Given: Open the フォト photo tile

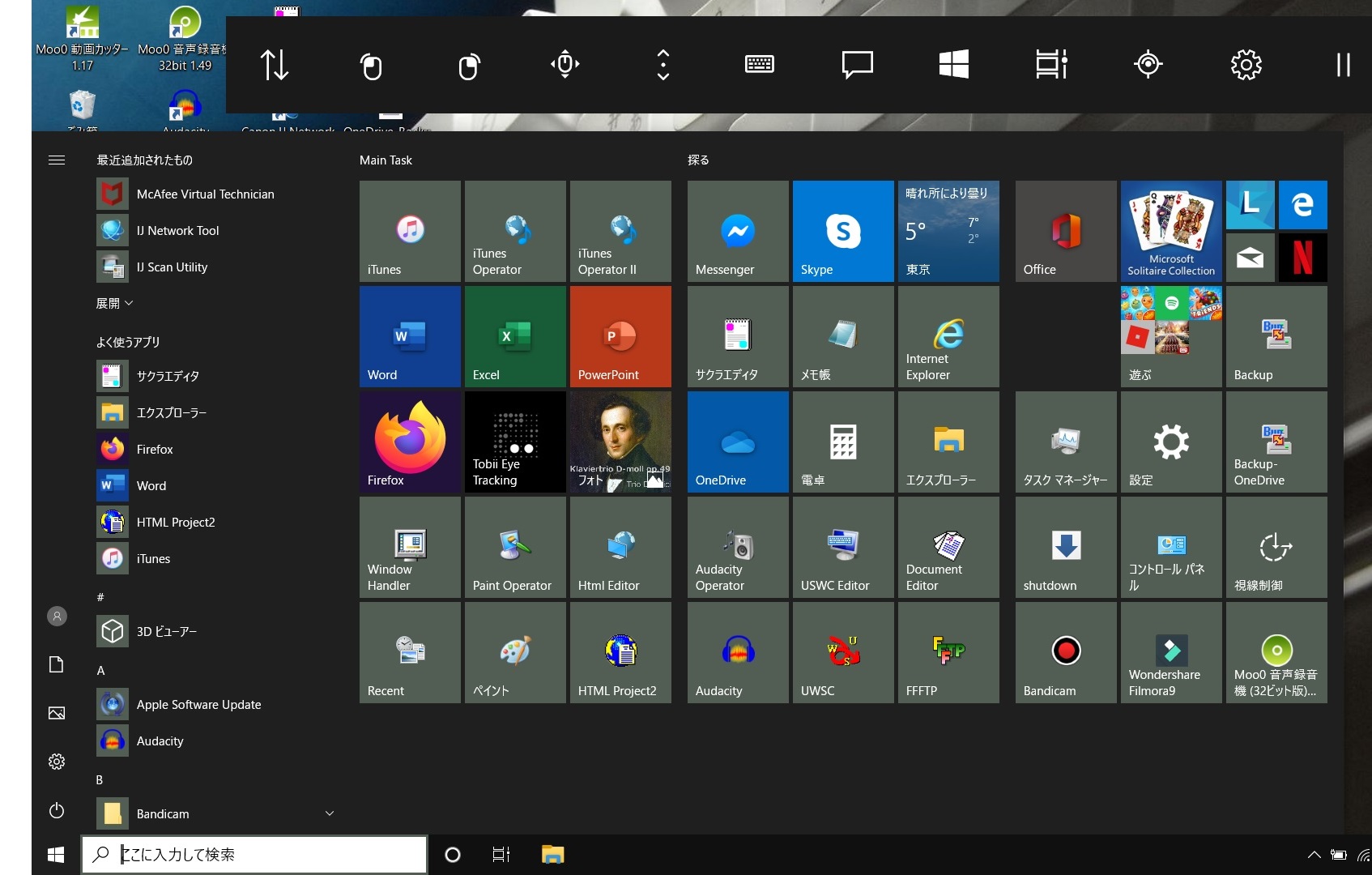Looking at the screenshot, I should tap(620, 442).
